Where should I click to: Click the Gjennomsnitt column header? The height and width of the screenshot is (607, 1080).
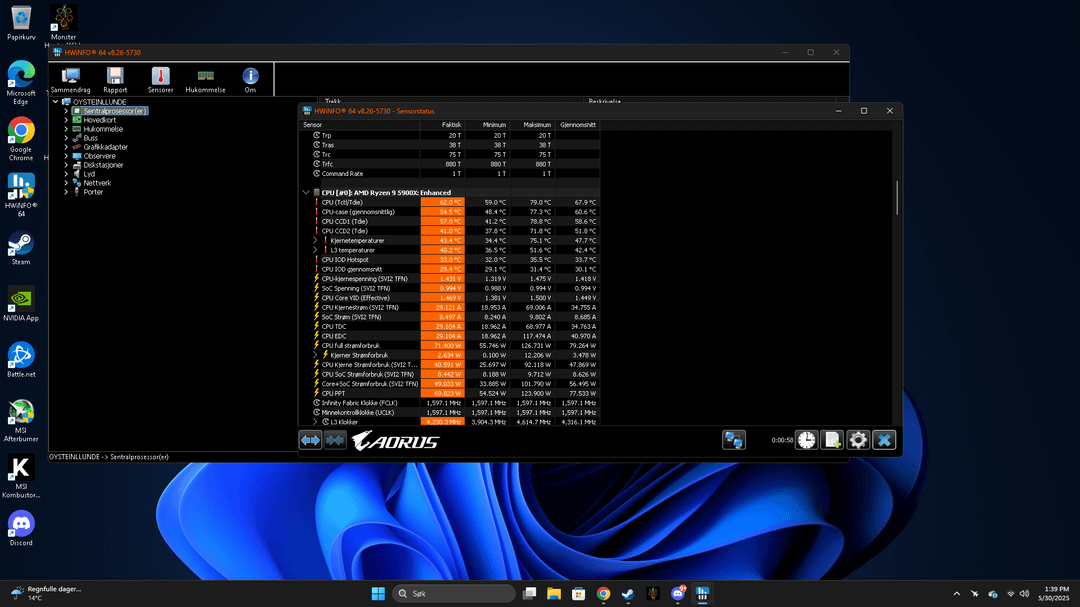[577, 125]
